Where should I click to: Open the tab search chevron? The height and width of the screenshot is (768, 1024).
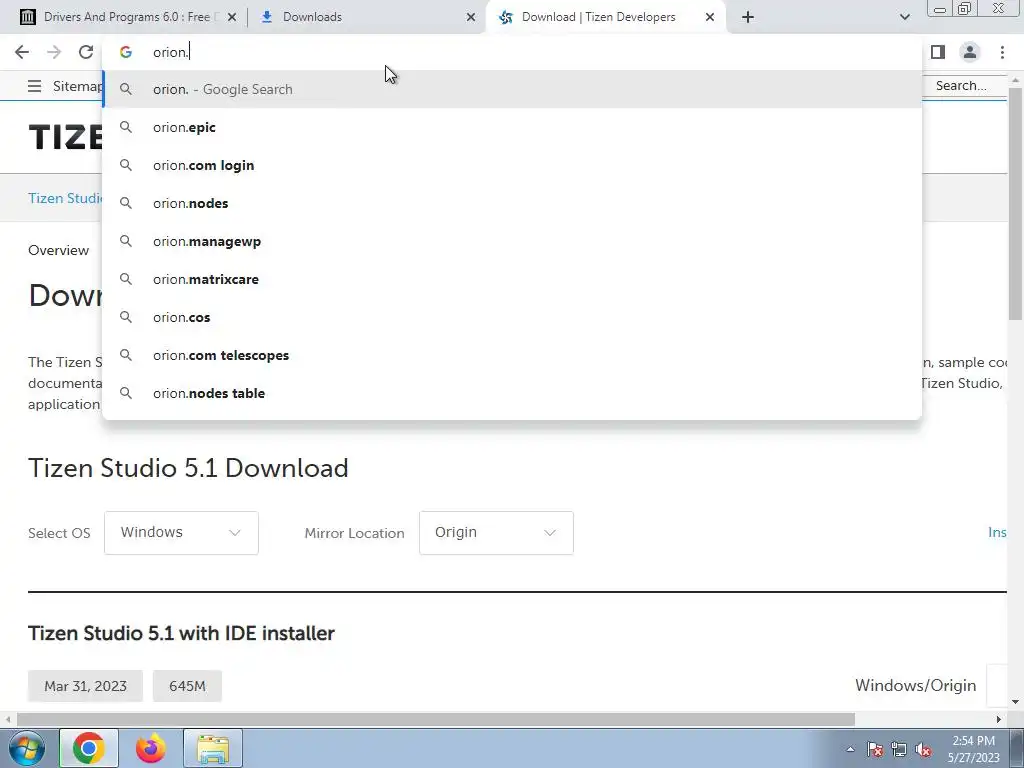click(904, 17)
